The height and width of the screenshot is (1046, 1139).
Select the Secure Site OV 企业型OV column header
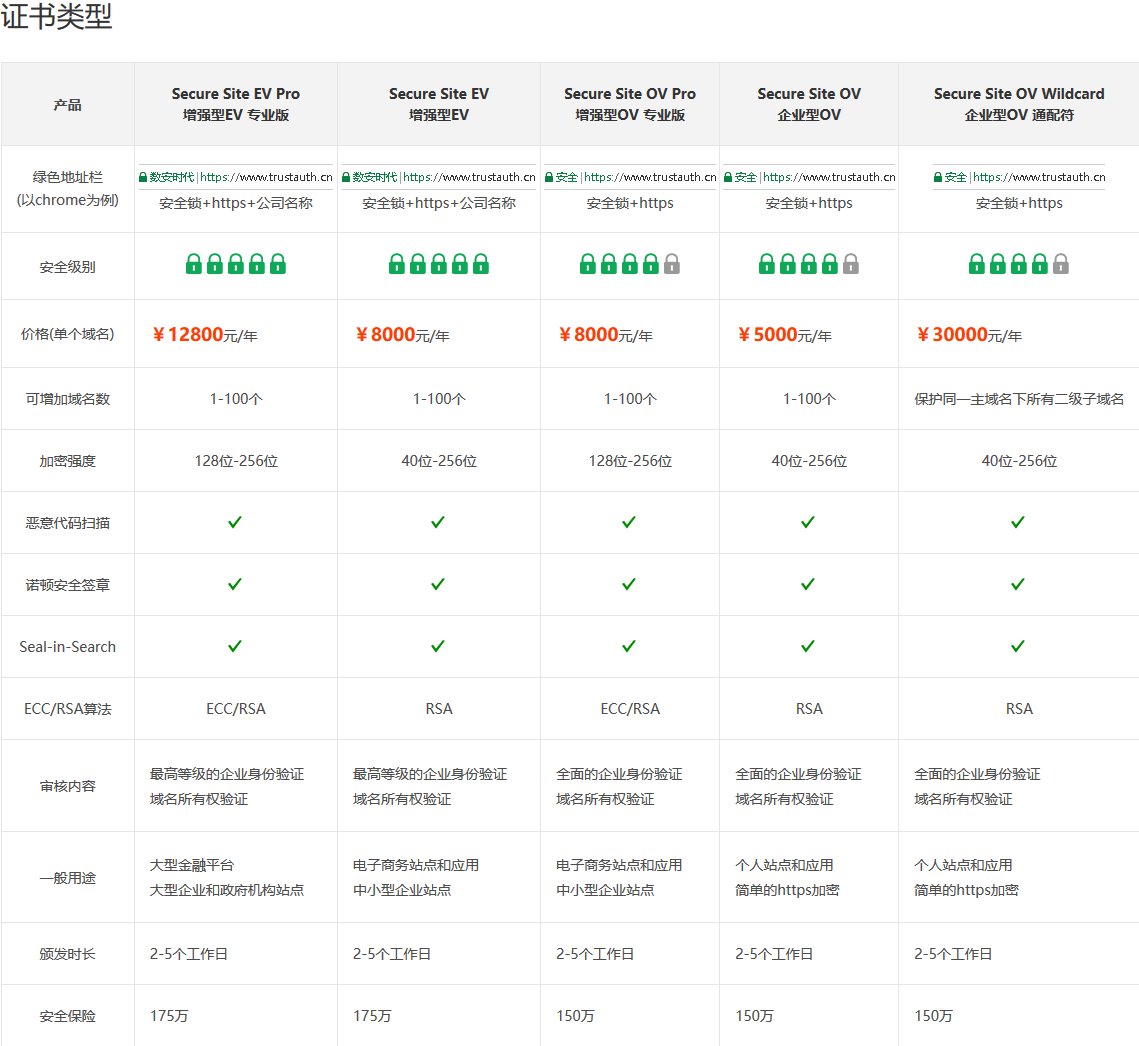pos(808,104)
